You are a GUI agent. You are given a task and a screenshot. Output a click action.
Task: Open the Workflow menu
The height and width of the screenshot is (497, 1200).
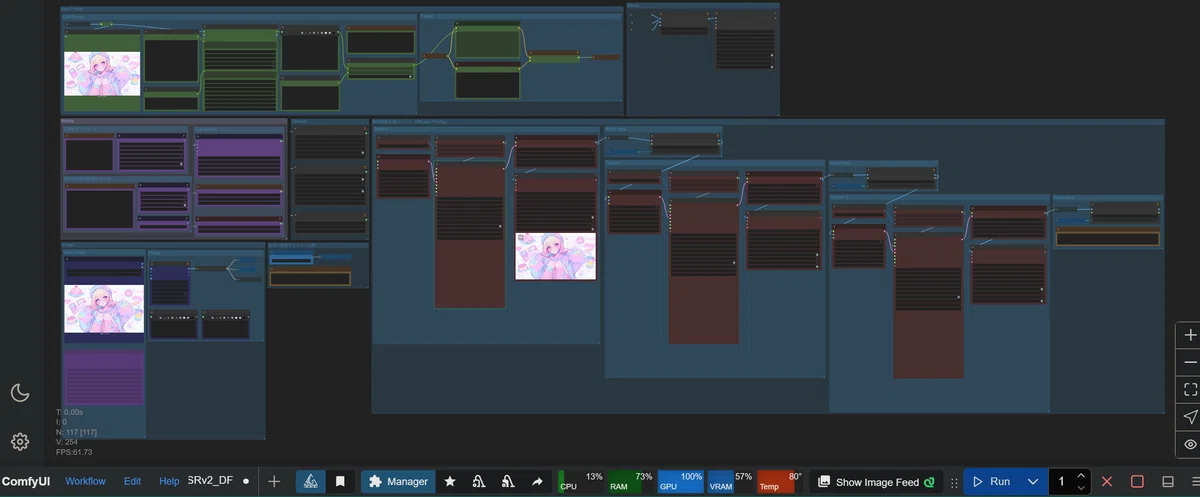[85, 481]
